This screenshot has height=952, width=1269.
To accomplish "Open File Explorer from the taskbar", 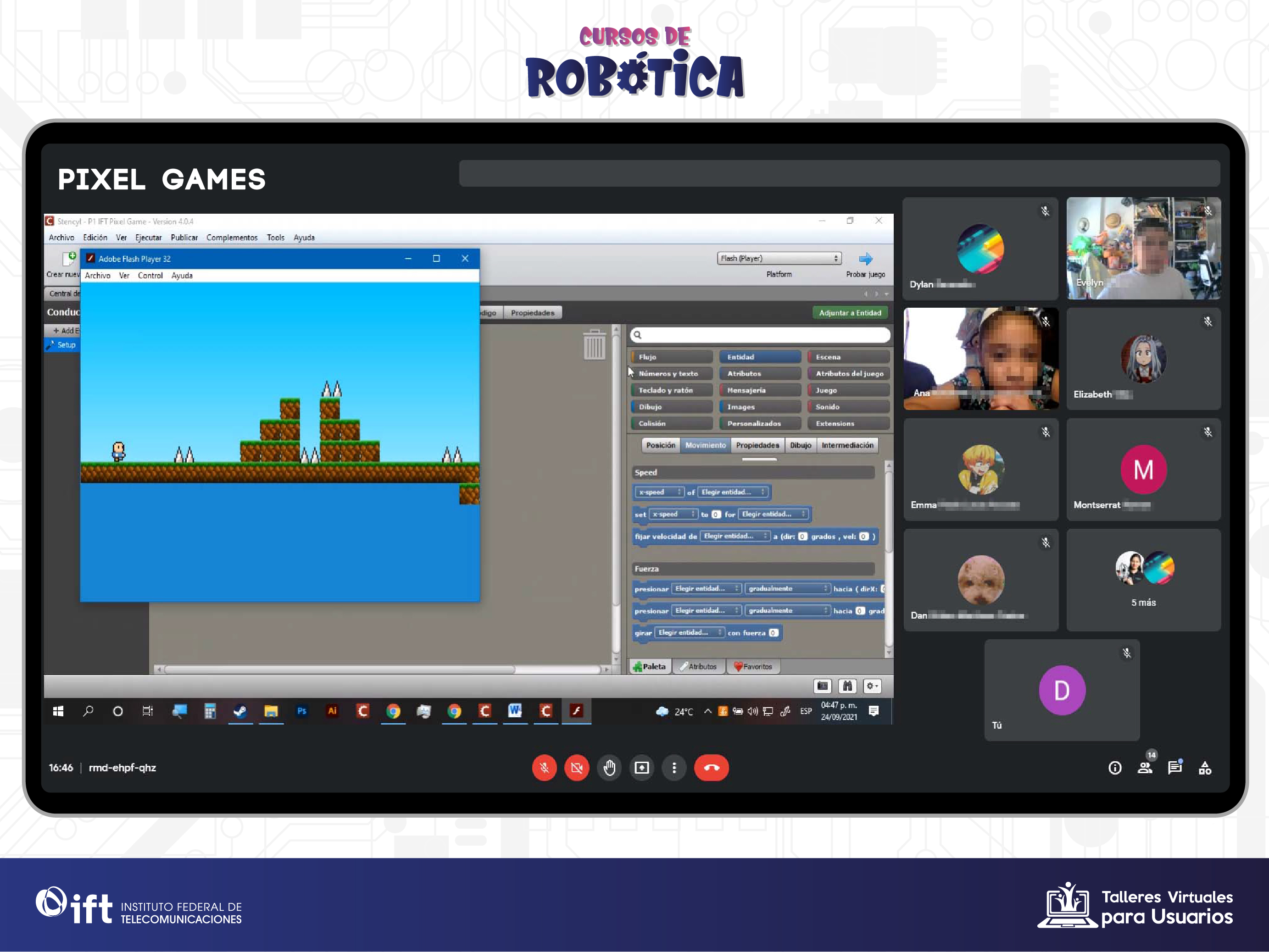I will coord(271,711).
